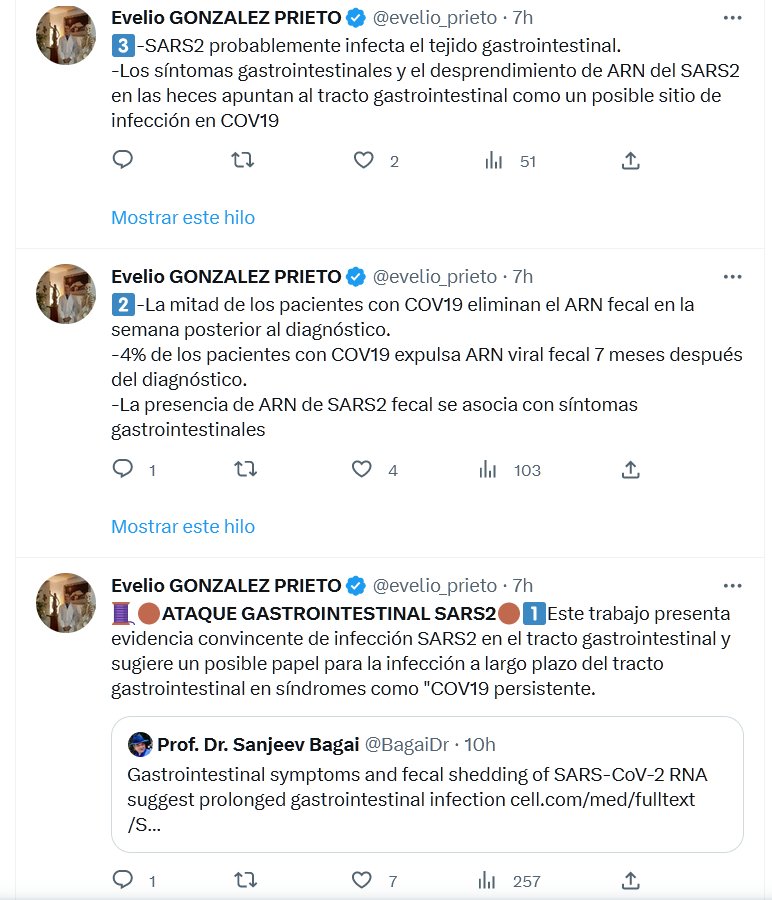
Task: Open more options on first tweet
Action: (732, 18)
